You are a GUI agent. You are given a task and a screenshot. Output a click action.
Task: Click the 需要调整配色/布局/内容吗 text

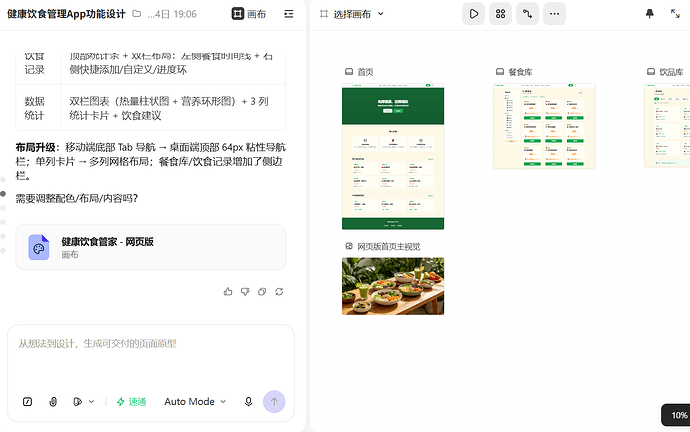(x=77, y=198)
